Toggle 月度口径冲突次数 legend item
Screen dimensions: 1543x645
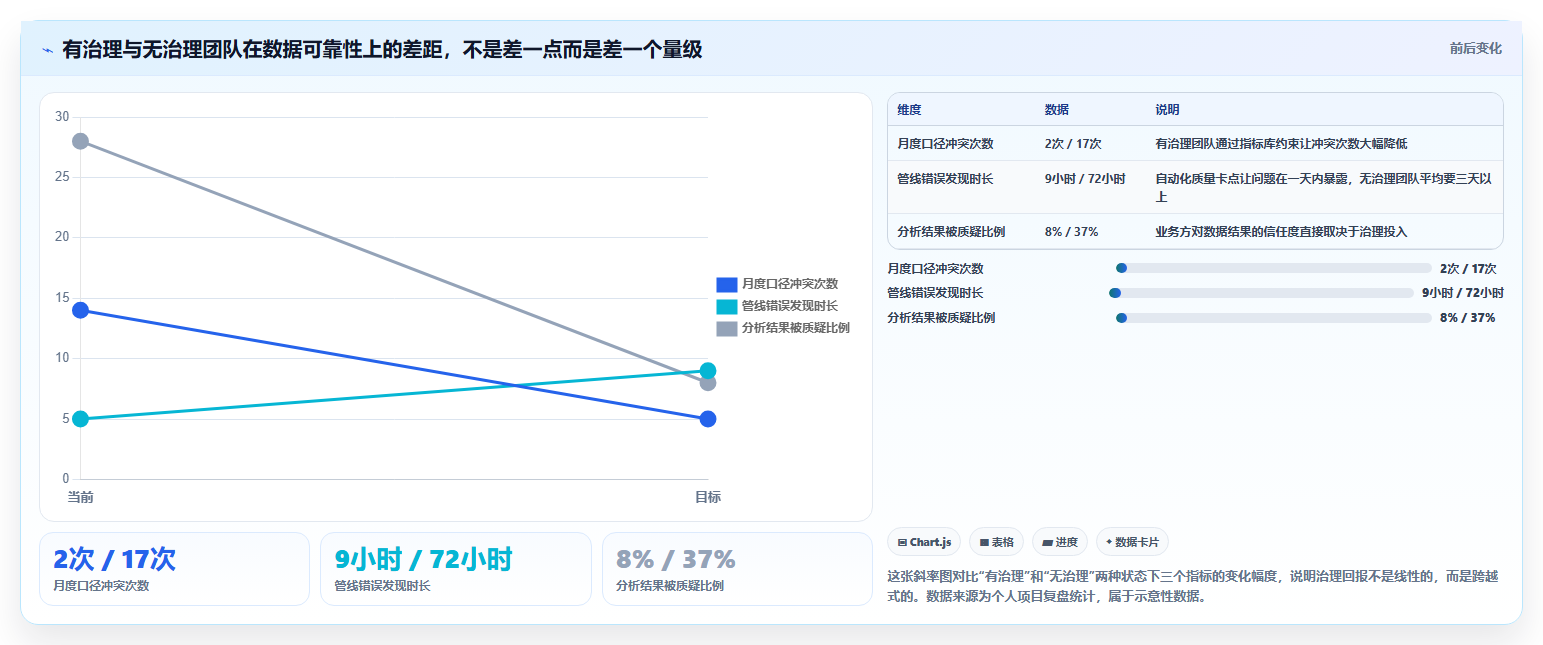777,284
